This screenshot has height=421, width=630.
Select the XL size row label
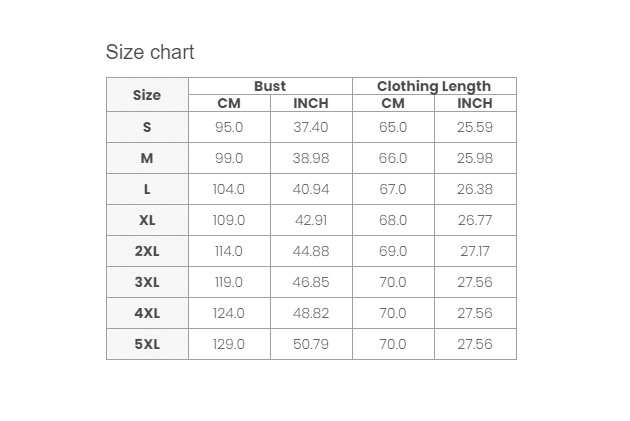147,220
